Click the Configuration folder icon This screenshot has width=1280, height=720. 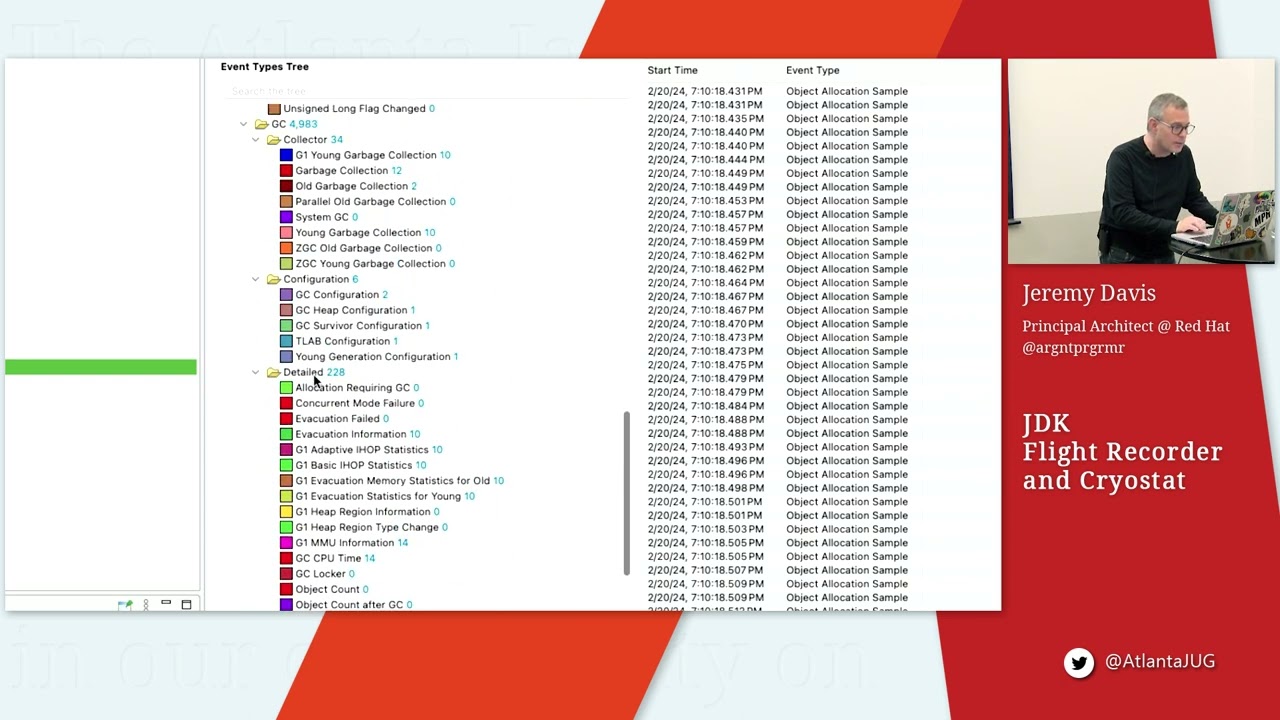coord(273,279)
